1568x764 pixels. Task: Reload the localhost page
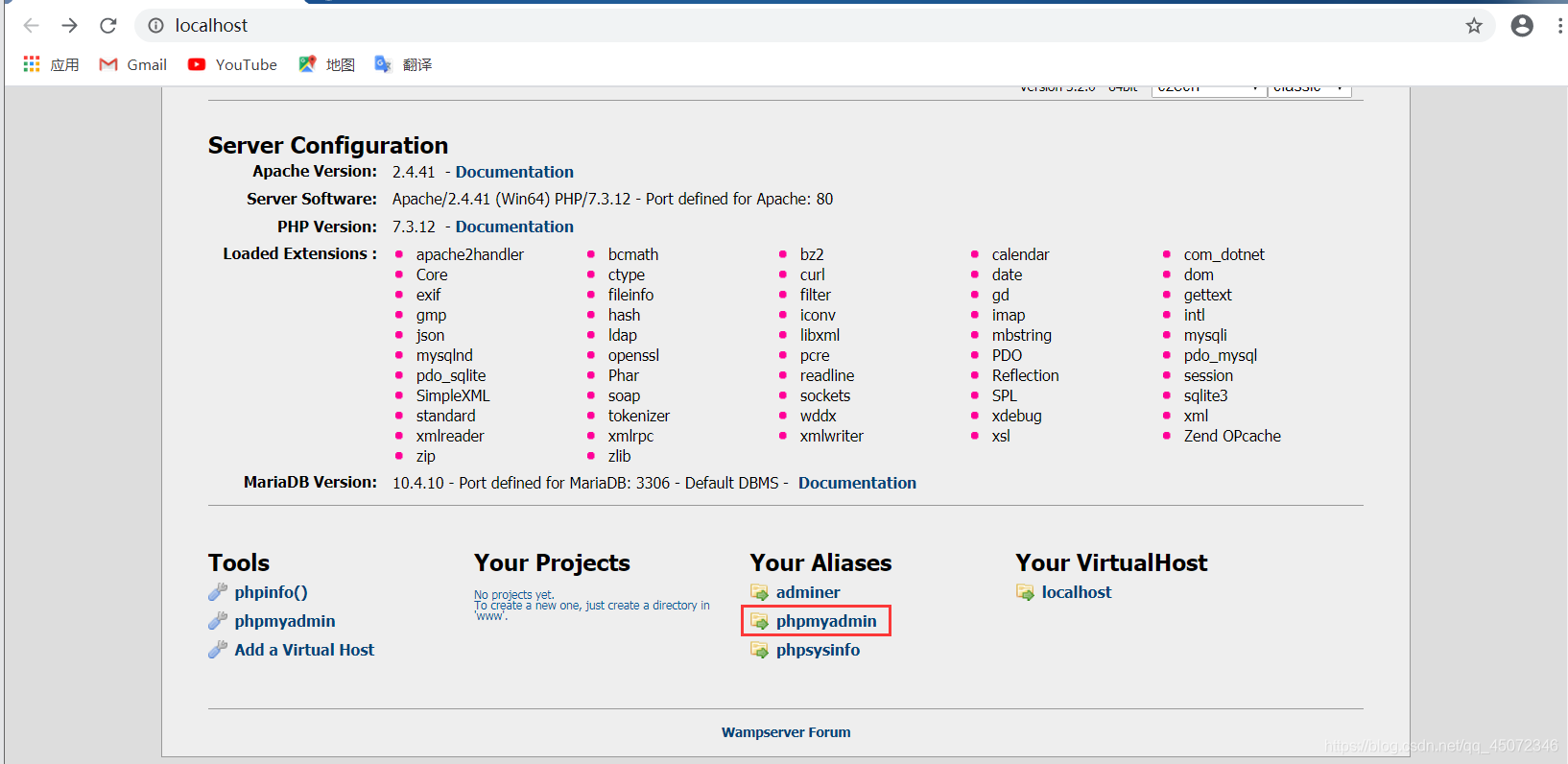[x=108, y=26]
